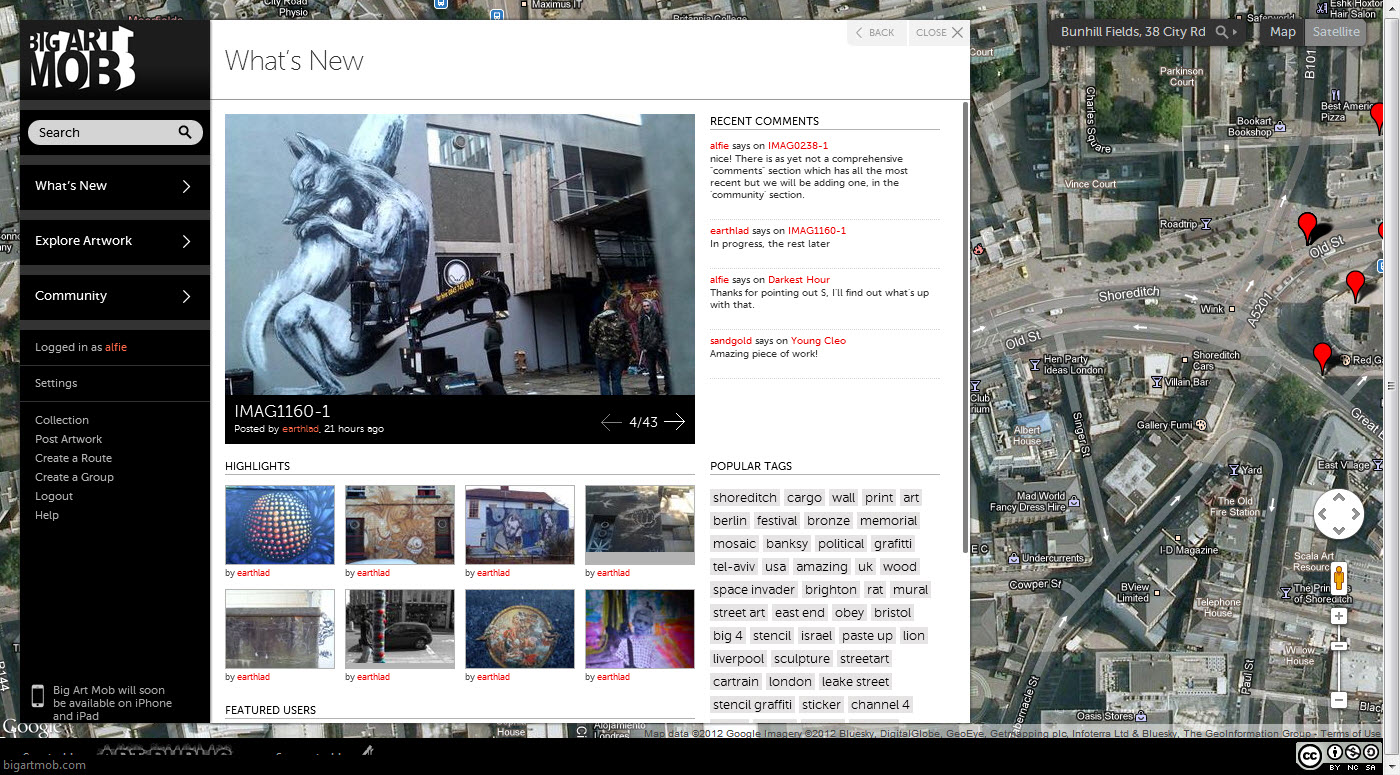
Task: Zoom out on the map
Action: pos(1339,700)
